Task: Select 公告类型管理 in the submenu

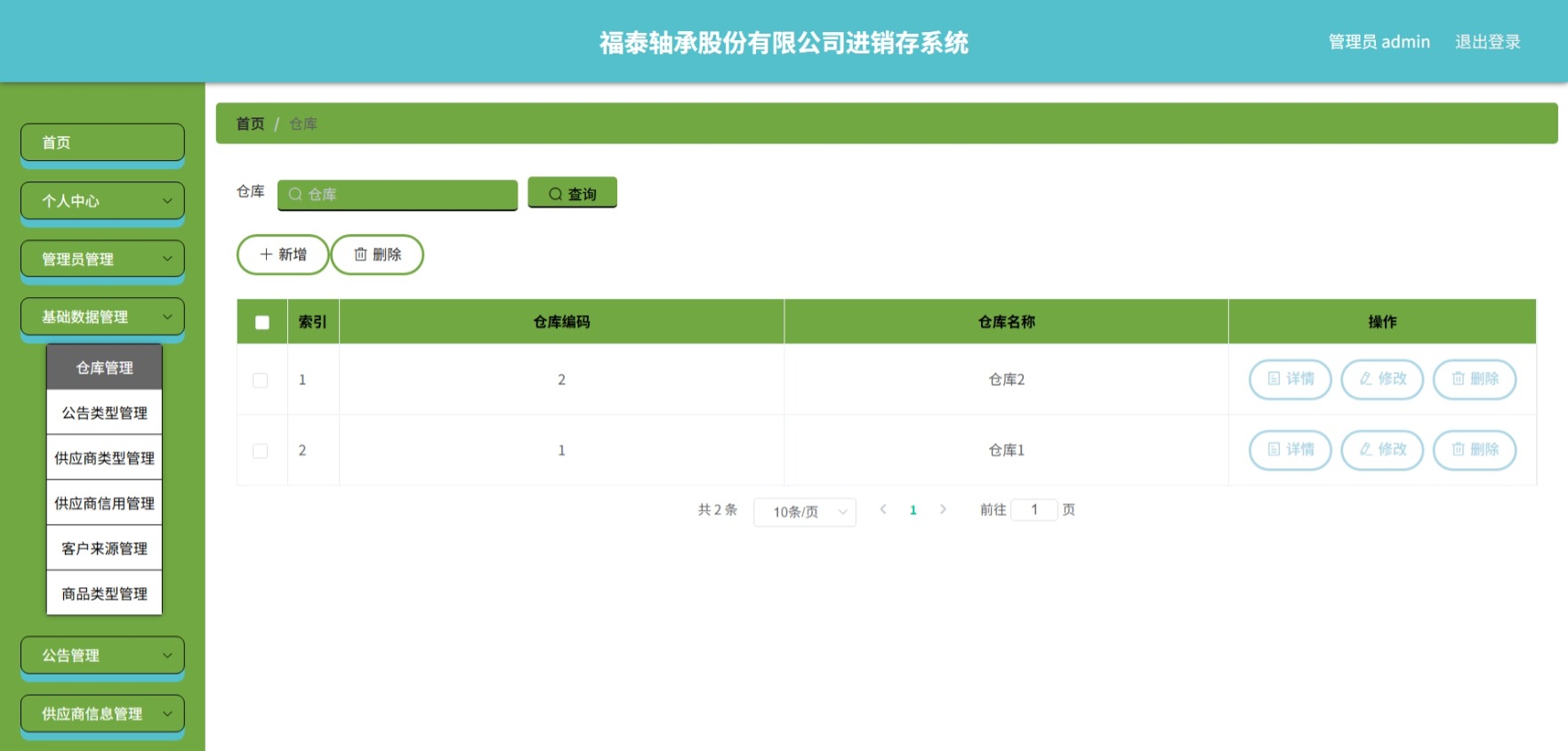Action: click(104, 413)
